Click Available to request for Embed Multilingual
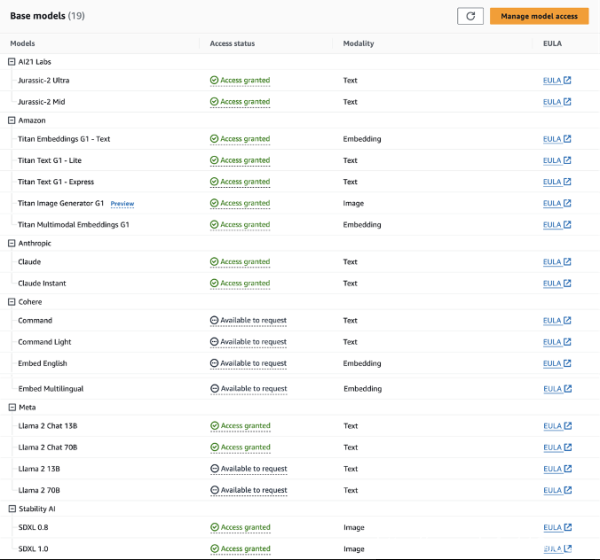The width and height of the screenshot is (600, 560). pos(248,388)
